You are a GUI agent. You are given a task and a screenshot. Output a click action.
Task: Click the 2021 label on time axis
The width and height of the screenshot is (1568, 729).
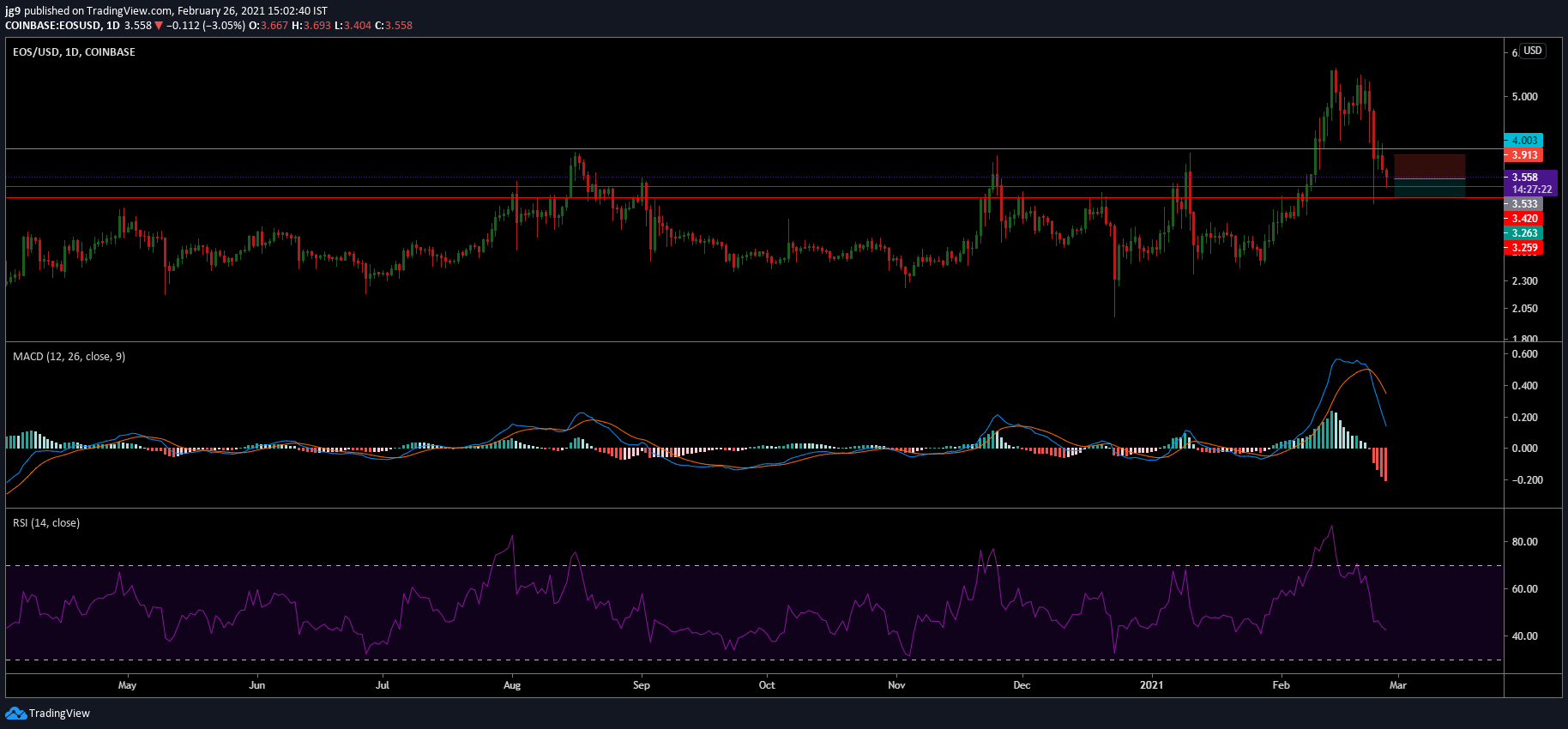[1151, 684]
